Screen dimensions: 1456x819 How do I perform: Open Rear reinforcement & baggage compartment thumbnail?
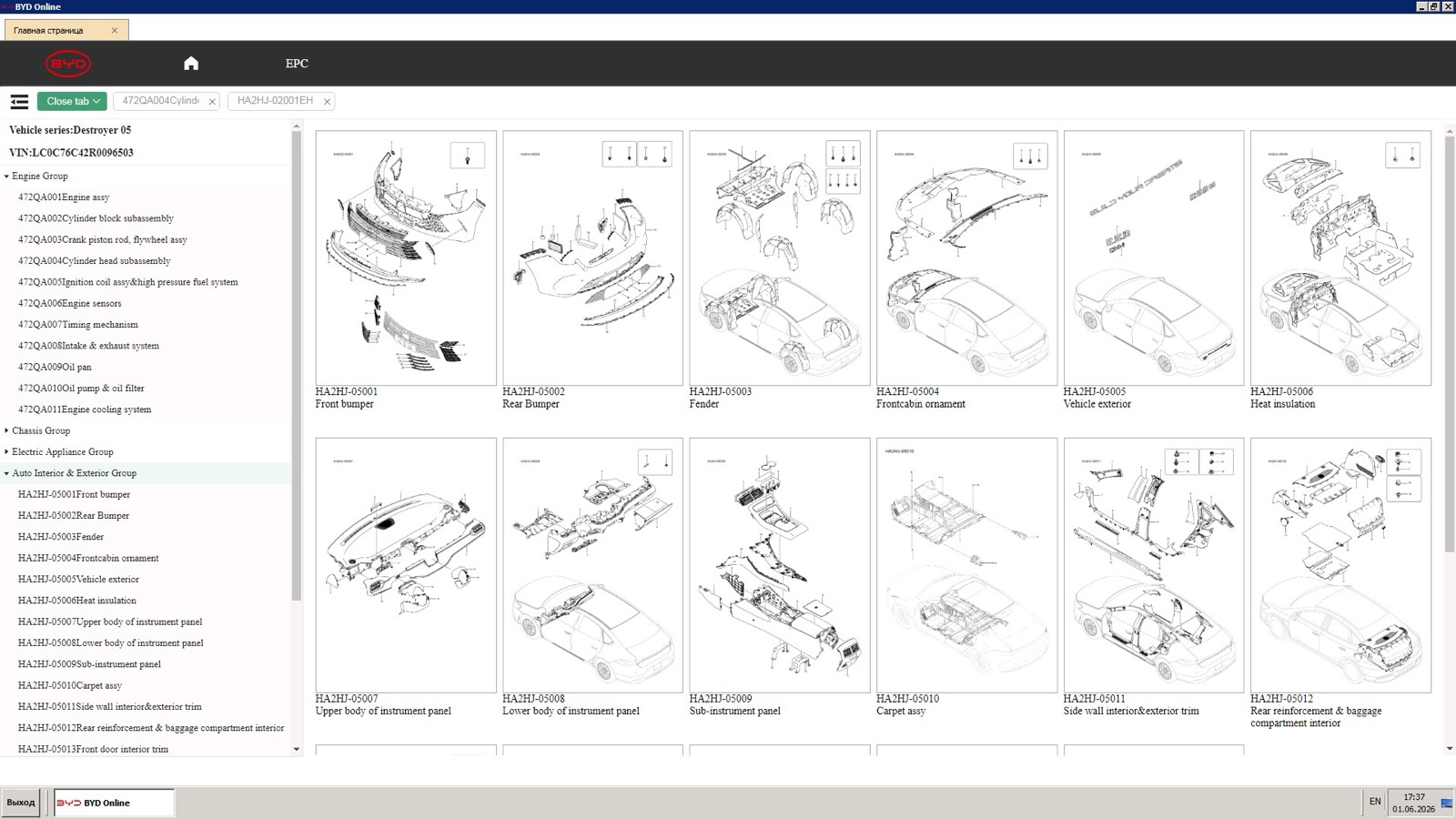(1340, 565)
